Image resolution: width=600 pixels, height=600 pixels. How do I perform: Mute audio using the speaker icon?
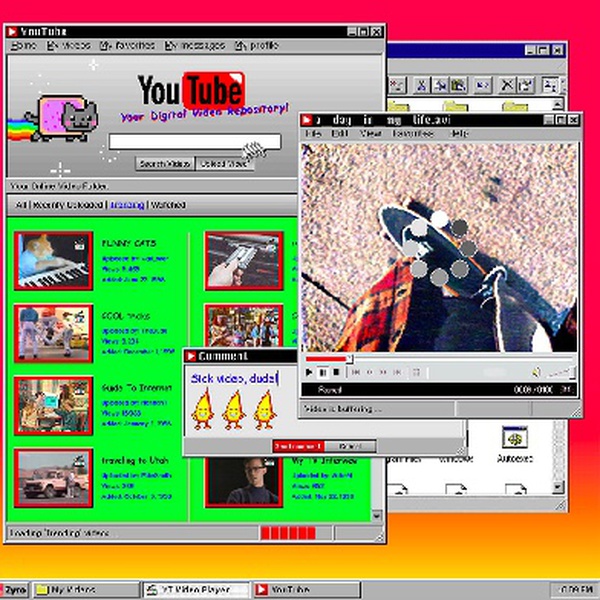pyautogui.click(x=537, y=372)
